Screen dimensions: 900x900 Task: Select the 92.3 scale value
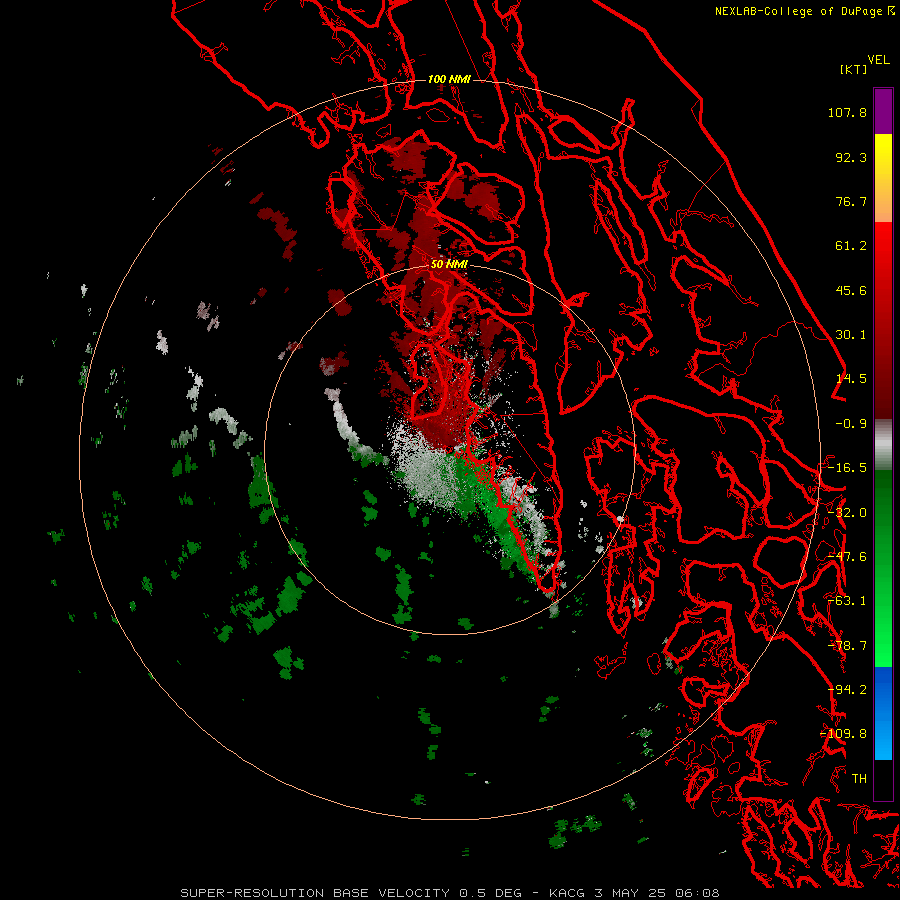(851, 157)
